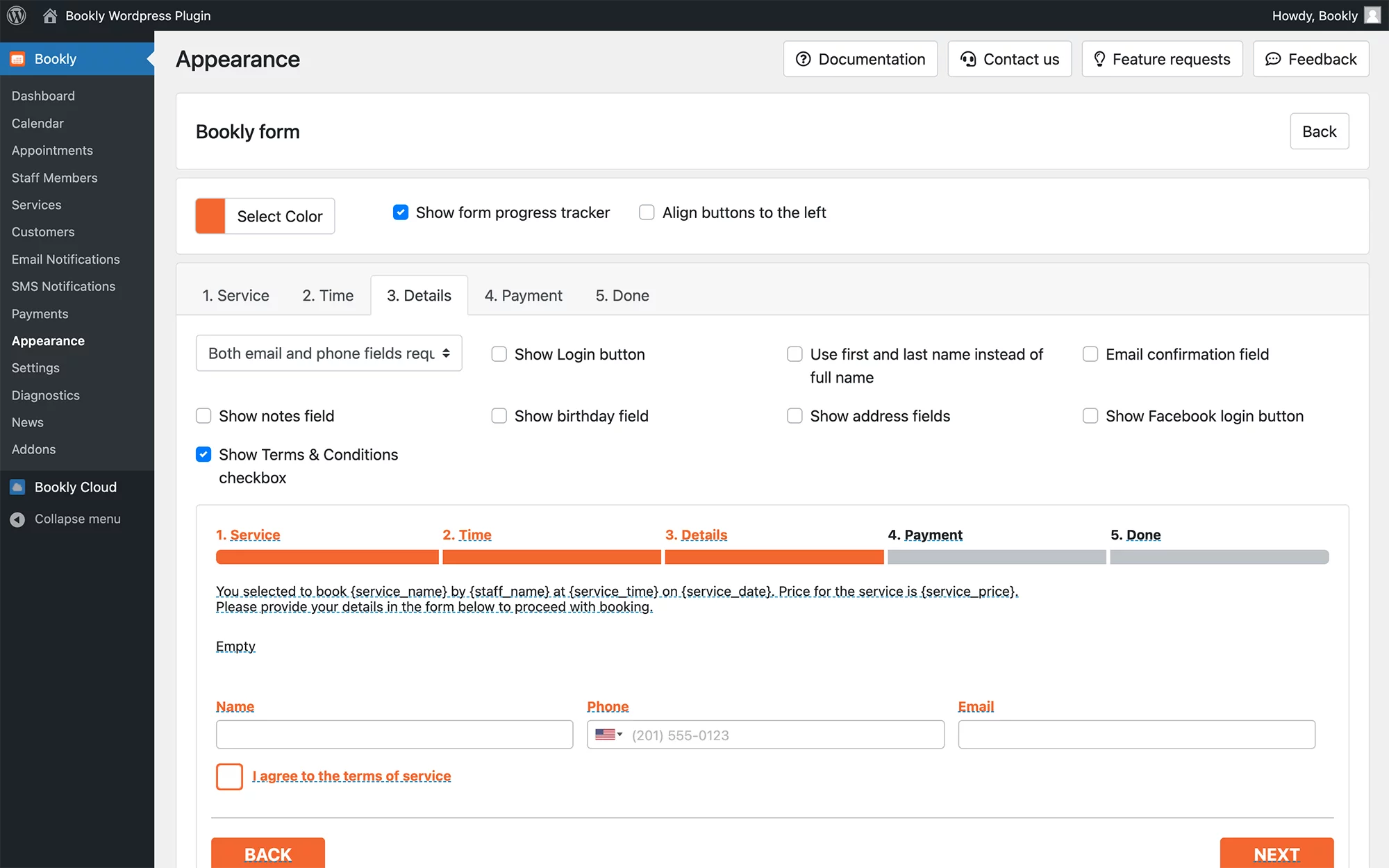Viewport: 1389px width, 868px height.
Task: Open Diagnostics in the sidebar
Action: coord(45,395)
